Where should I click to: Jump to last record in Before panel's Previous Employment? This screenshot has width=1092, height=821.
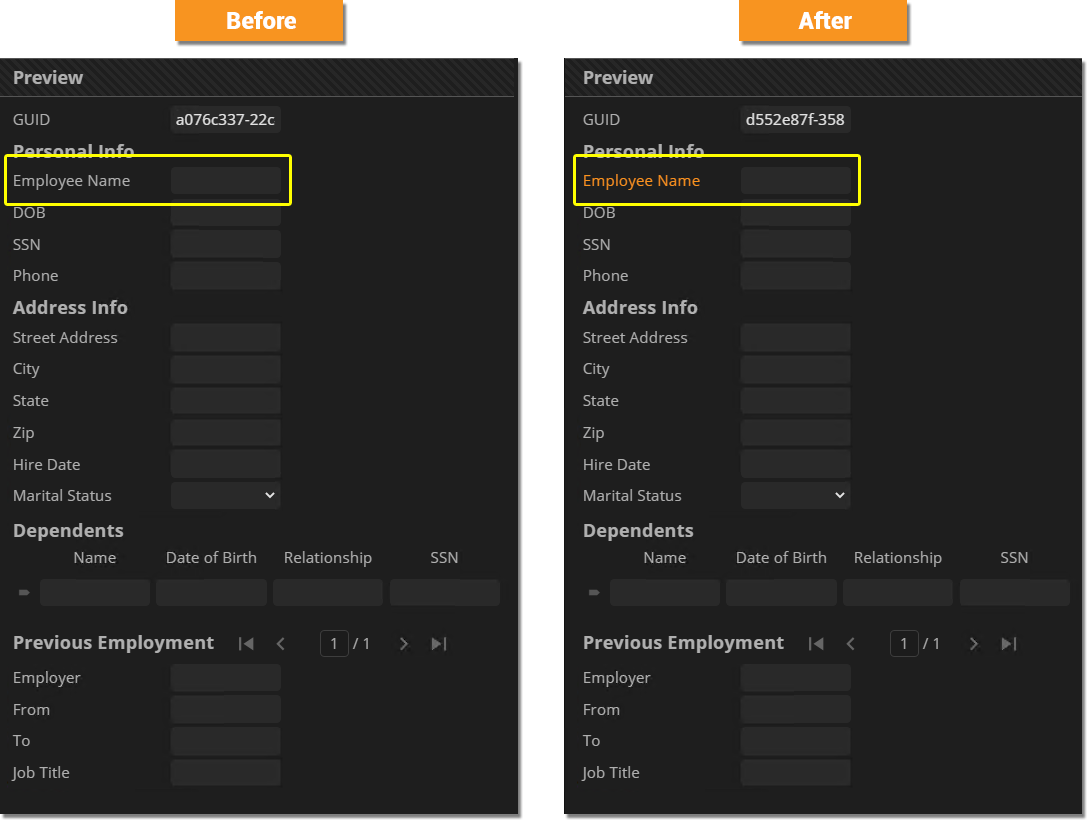(438, 644)
